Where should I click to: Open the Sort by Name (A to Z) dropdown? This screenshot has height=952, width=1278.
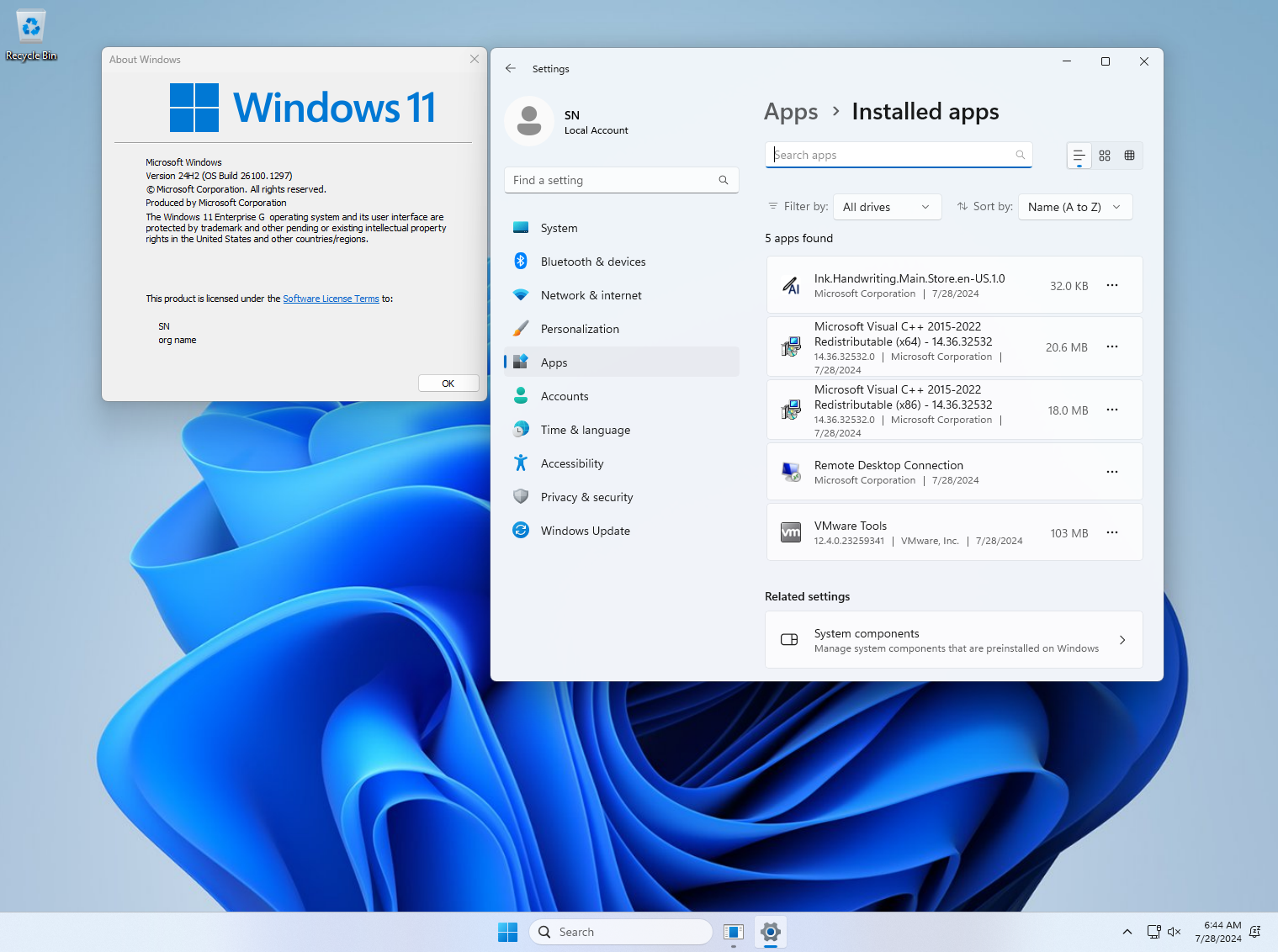click(1075, 207)
